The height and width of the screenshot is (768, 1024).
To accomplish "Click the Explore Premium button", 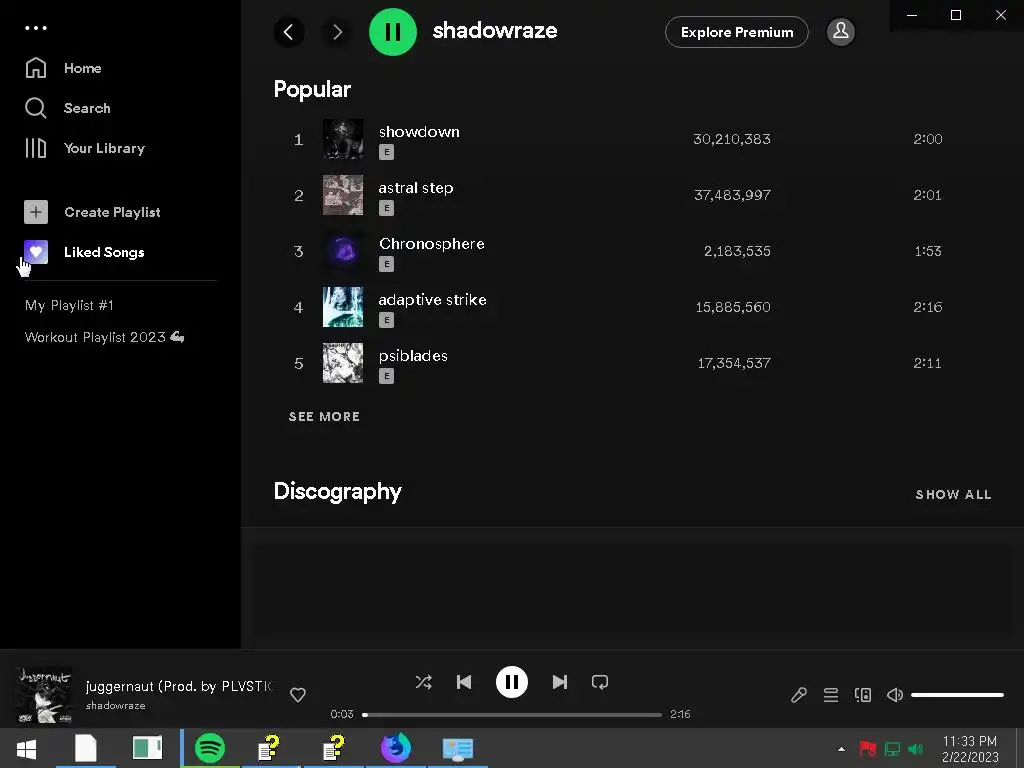I will pyautogui.click(x=737, y=32).
